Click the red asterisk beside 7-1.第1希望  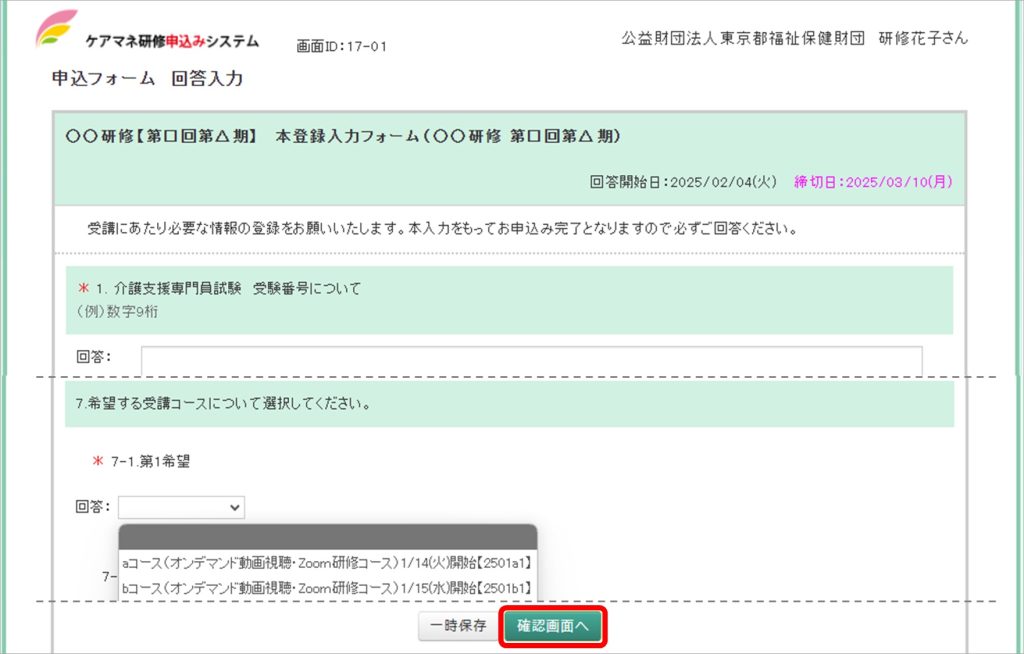(x=98, y=462)
